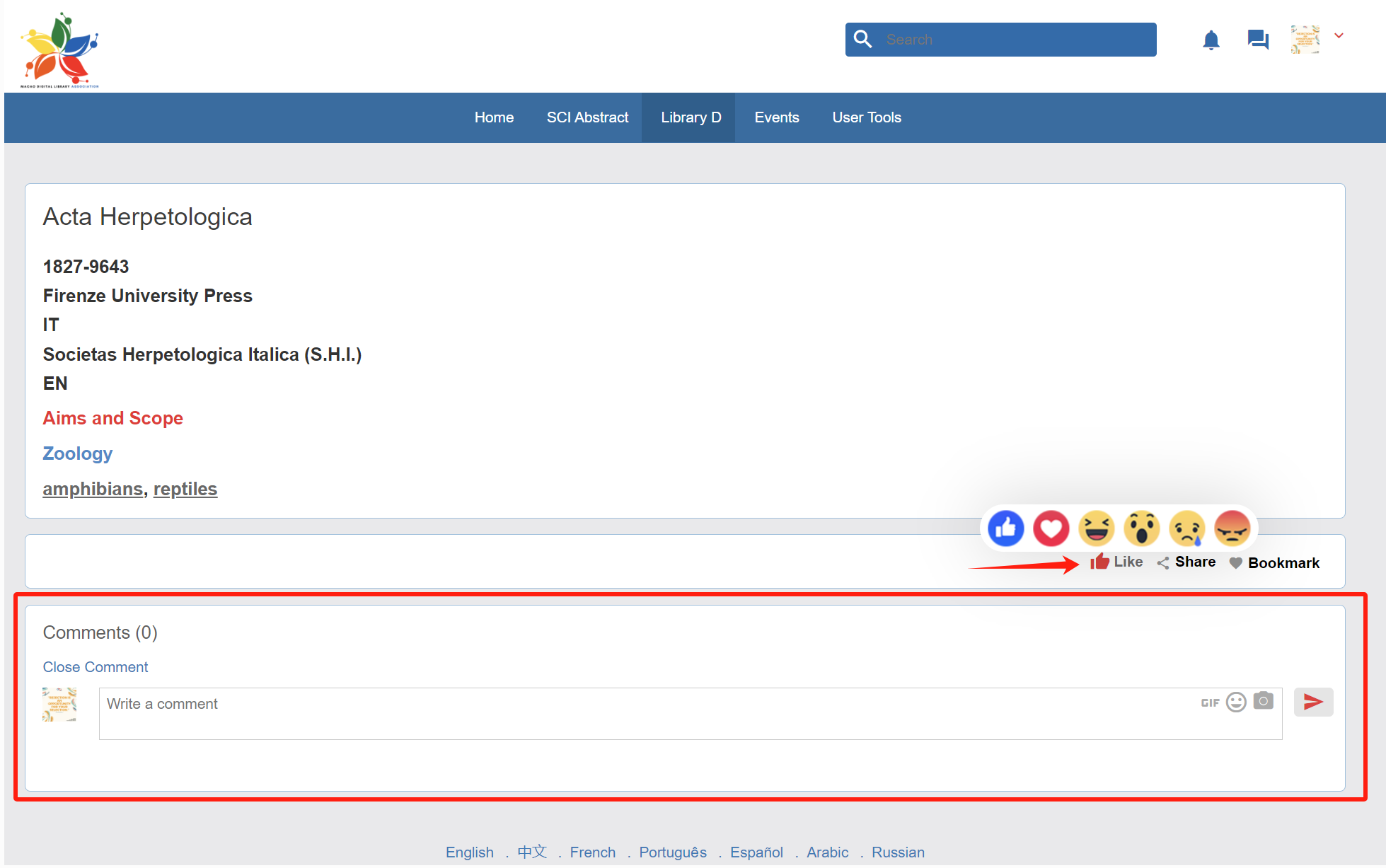Click the Close Comment link

coord(96,667)
